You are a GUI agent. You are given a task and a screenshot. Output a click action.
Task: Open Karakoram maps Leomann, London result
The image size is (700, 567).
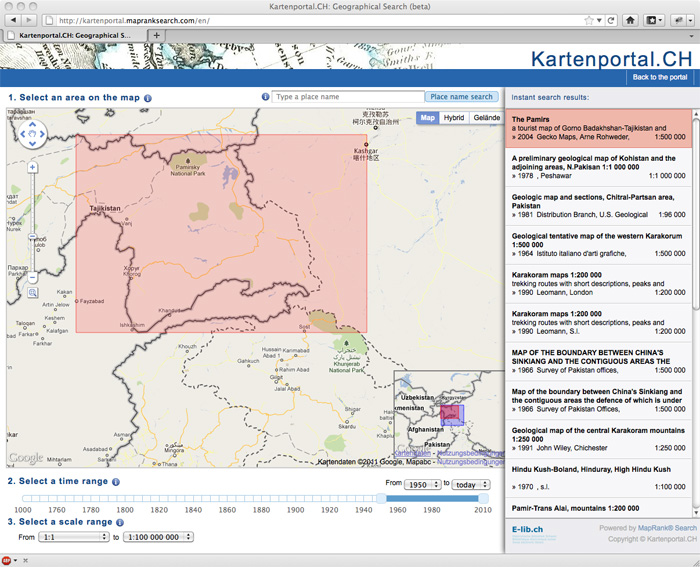pyautogui.click(x=598, y=284)
